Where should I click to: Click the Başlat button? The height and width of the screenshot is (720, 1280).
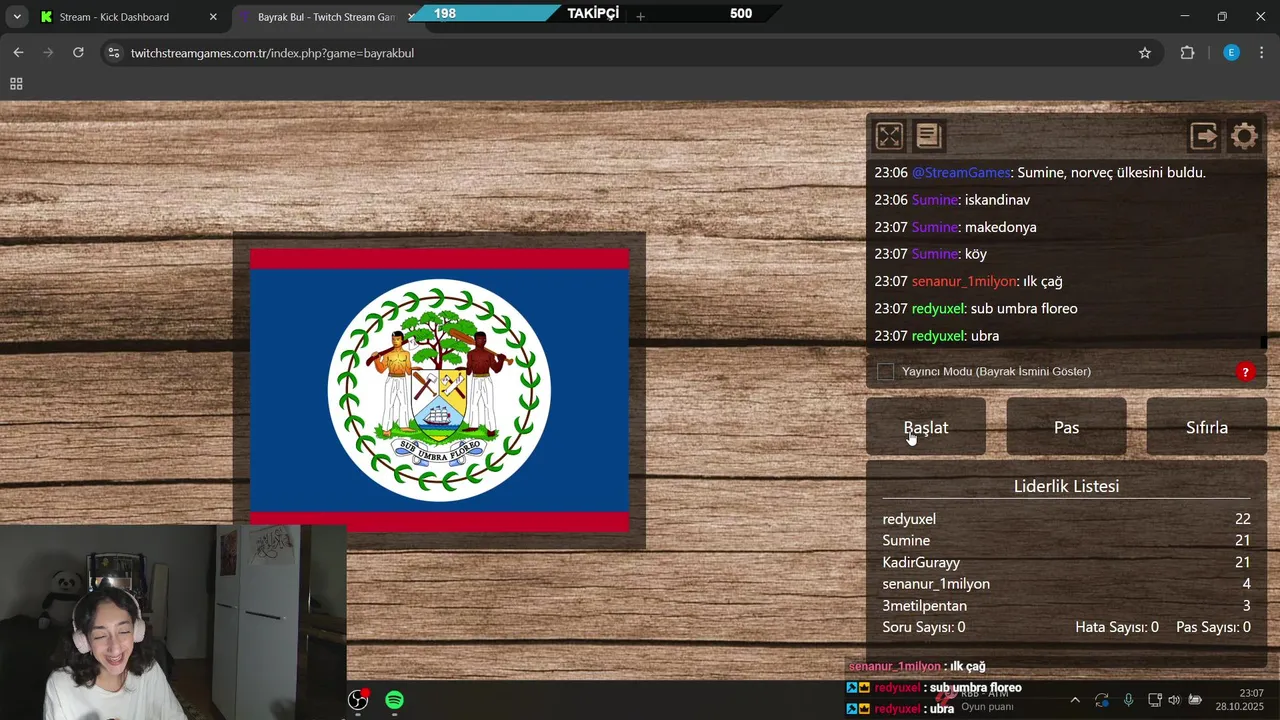926,427
